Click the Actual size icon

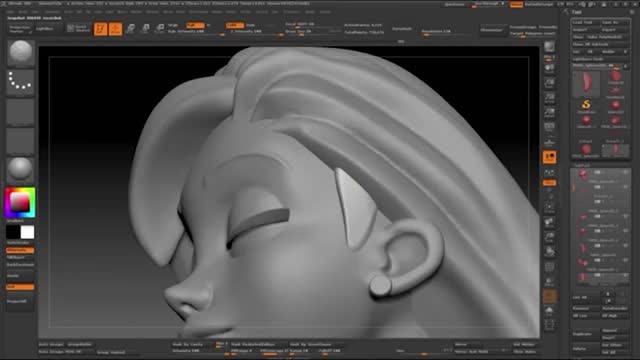pos(549,98)
